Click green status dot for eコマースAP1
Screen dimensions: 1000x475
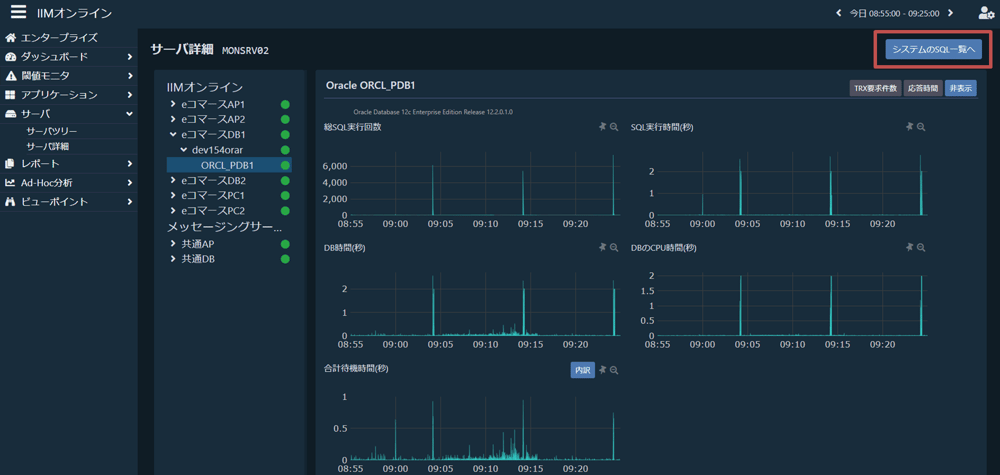(285, 104)
